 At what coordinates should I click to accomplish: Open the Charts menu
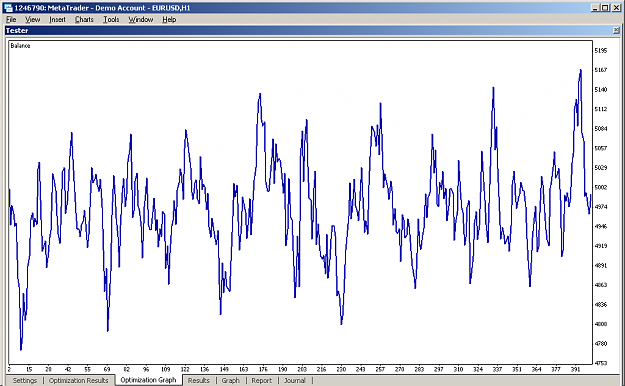tap(84, 19)
